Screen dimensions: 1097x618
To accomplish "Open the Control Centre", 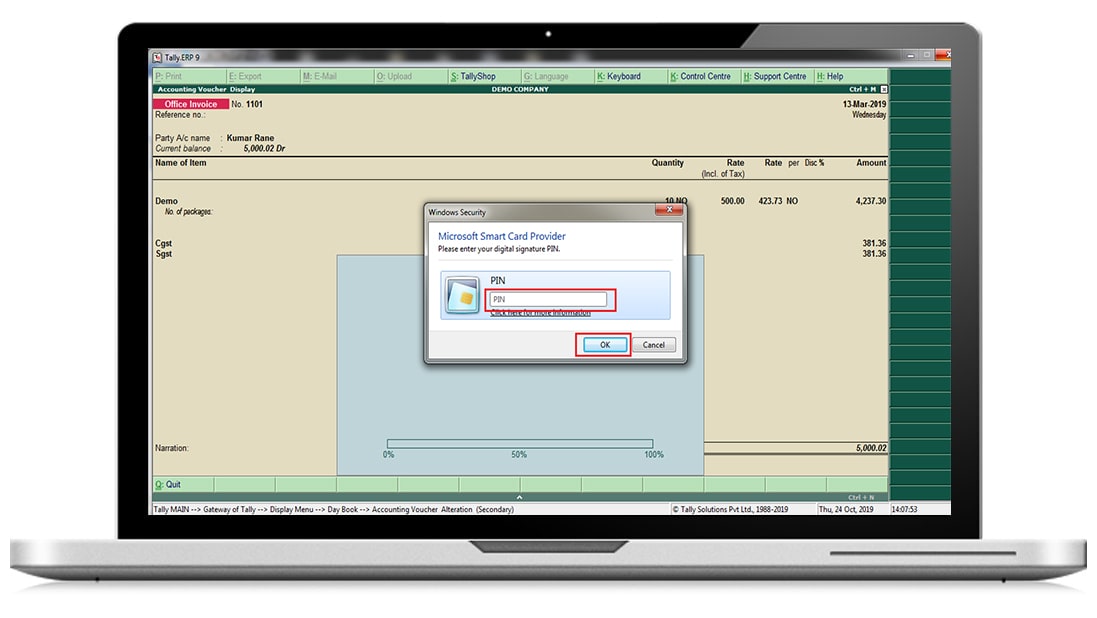I will tap(705, 76).
